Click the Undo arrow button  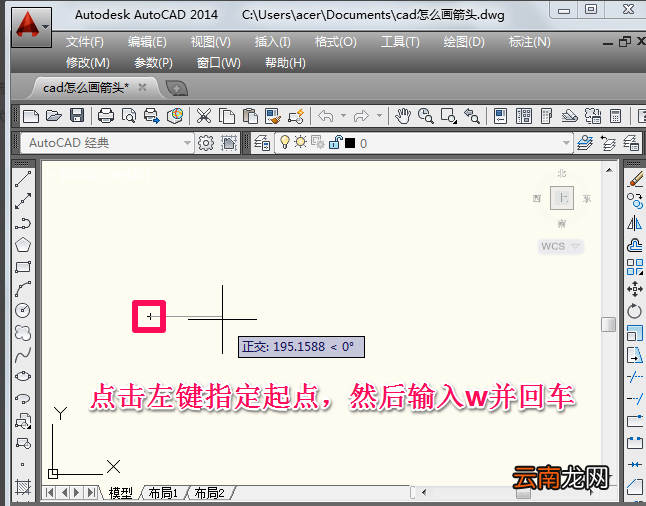click(325, 116)
